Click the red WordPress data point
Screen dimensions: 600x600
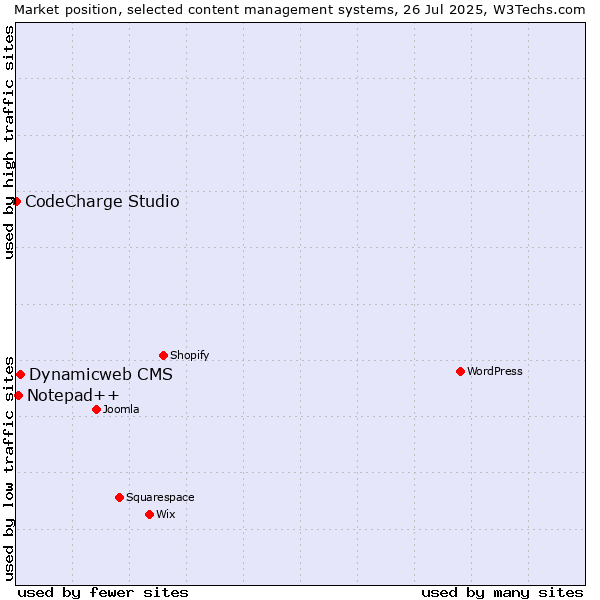coord(460,371)
